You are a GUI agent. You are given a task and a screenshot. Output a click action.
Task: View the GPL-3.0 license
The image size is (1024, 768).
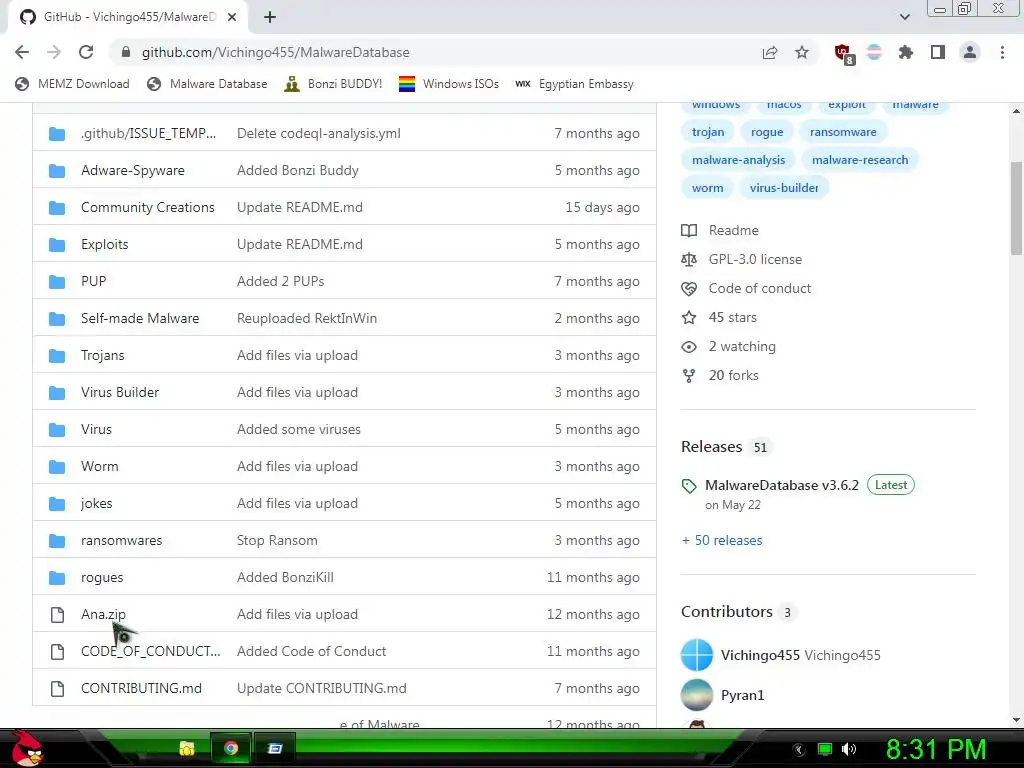741,259
